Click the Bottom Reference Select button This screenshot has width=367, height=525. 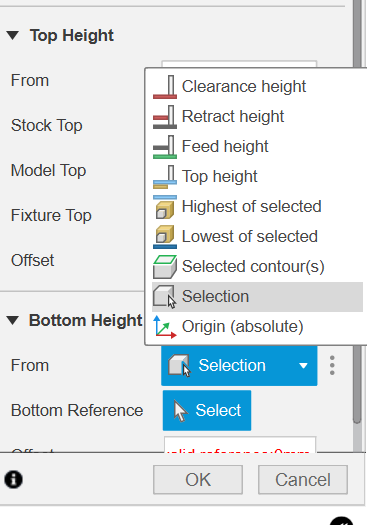coord(207,410)
